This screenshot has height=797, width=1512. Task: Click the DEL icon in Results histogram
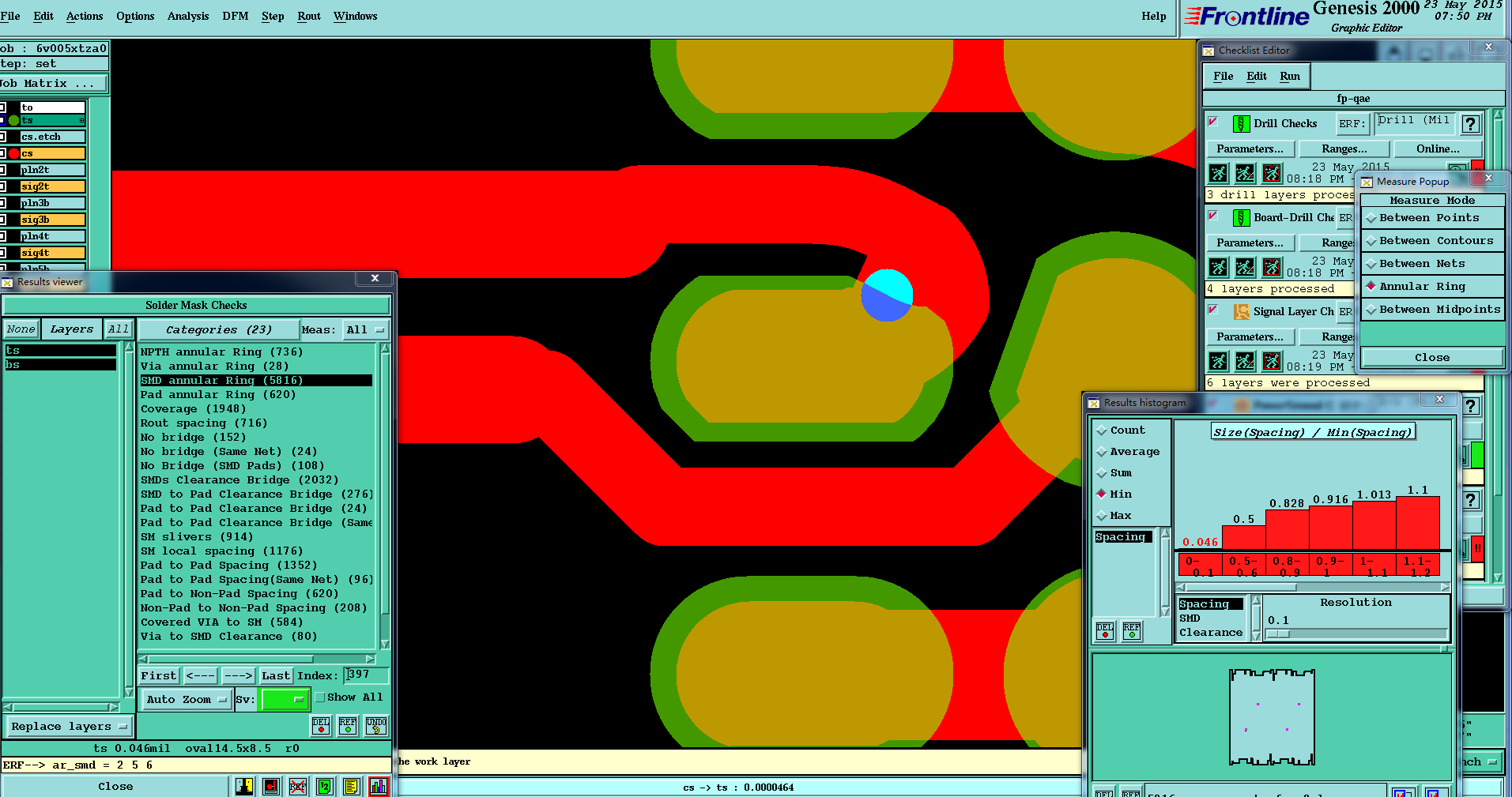click(1105, 631)
